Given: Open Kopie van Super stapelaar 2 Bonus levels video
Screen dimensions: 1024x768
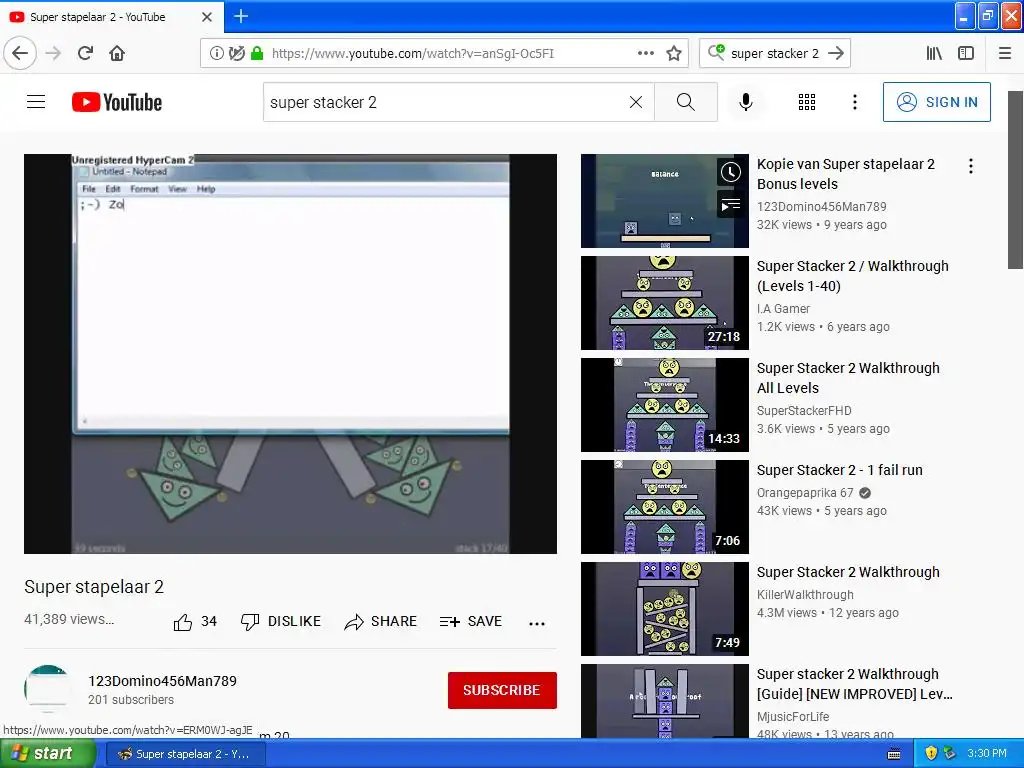Looking at the screenshot, I should (846, 174).
